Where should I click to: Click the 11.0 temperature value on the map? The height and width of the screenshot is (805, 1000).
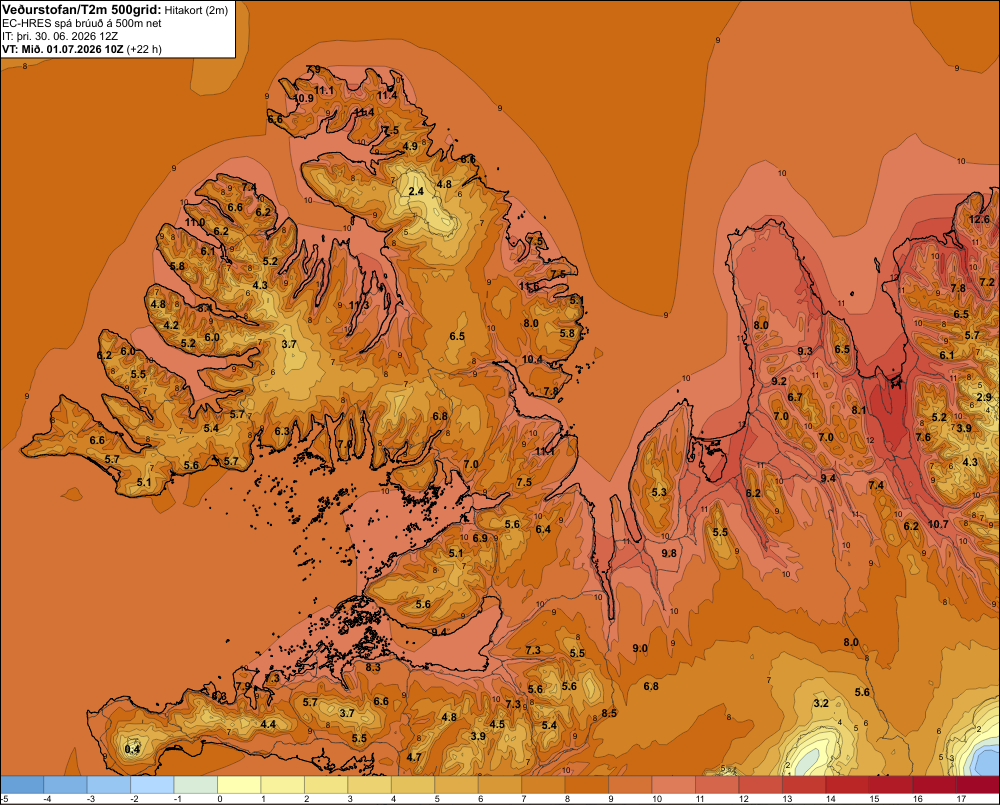click(195, 222)
